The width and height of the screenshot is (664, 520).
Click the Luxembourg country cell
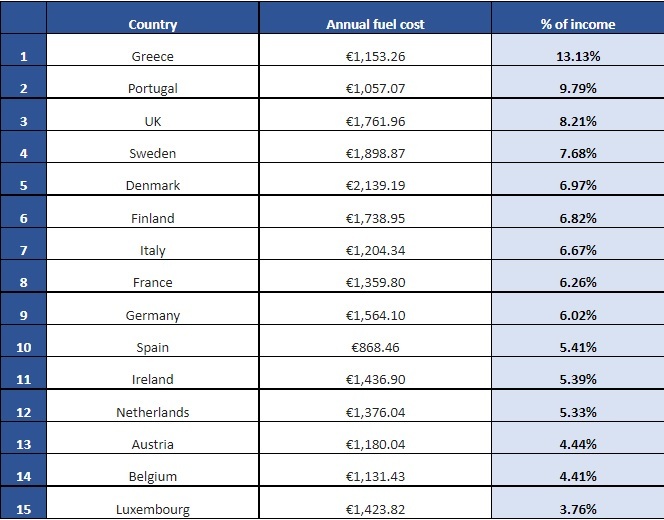click(153, 509)
